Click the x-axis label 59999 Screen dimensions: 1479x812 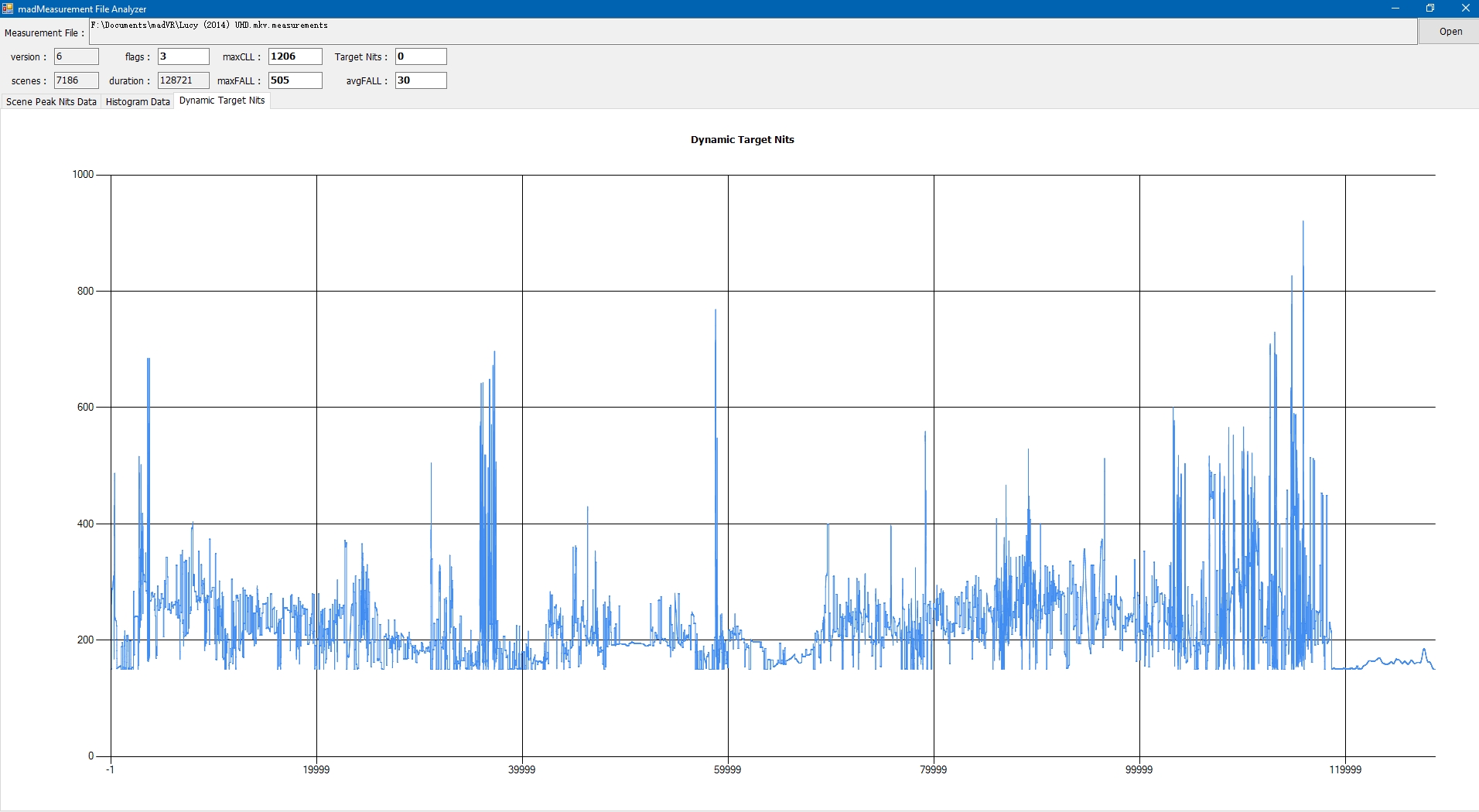point(727,769)
